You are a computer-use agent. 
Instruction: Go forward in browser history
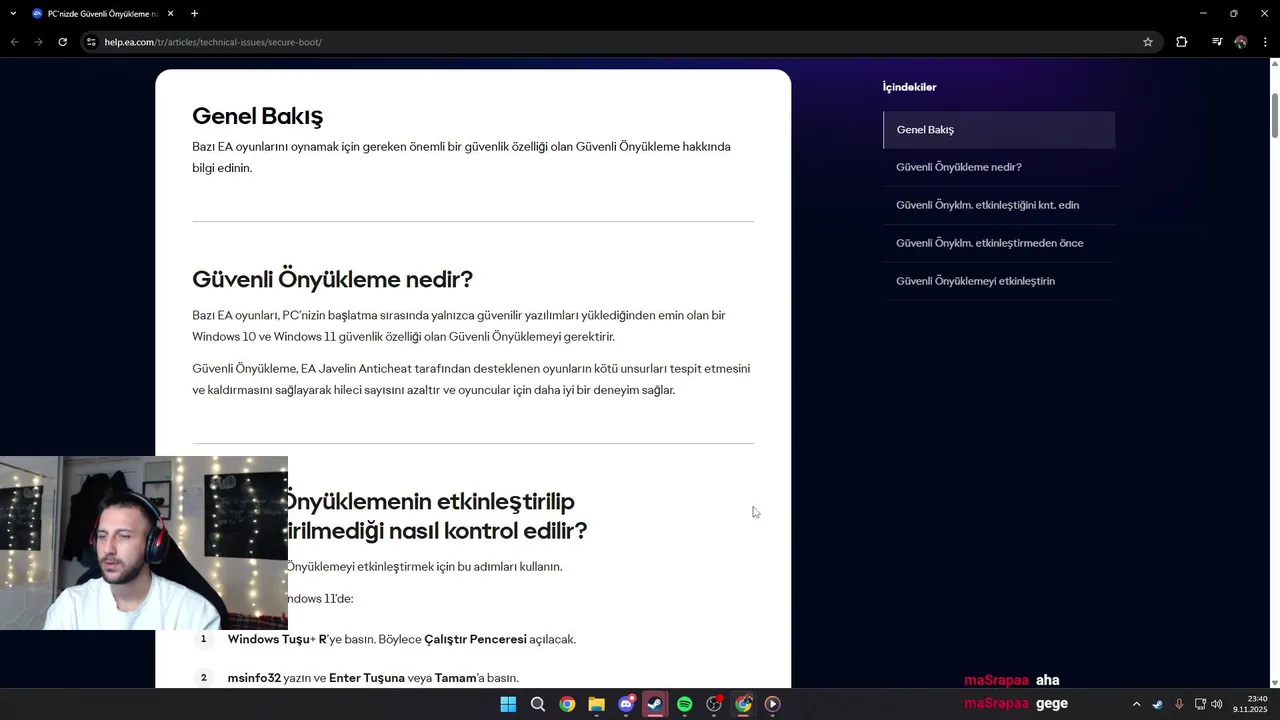pos(38,42)
